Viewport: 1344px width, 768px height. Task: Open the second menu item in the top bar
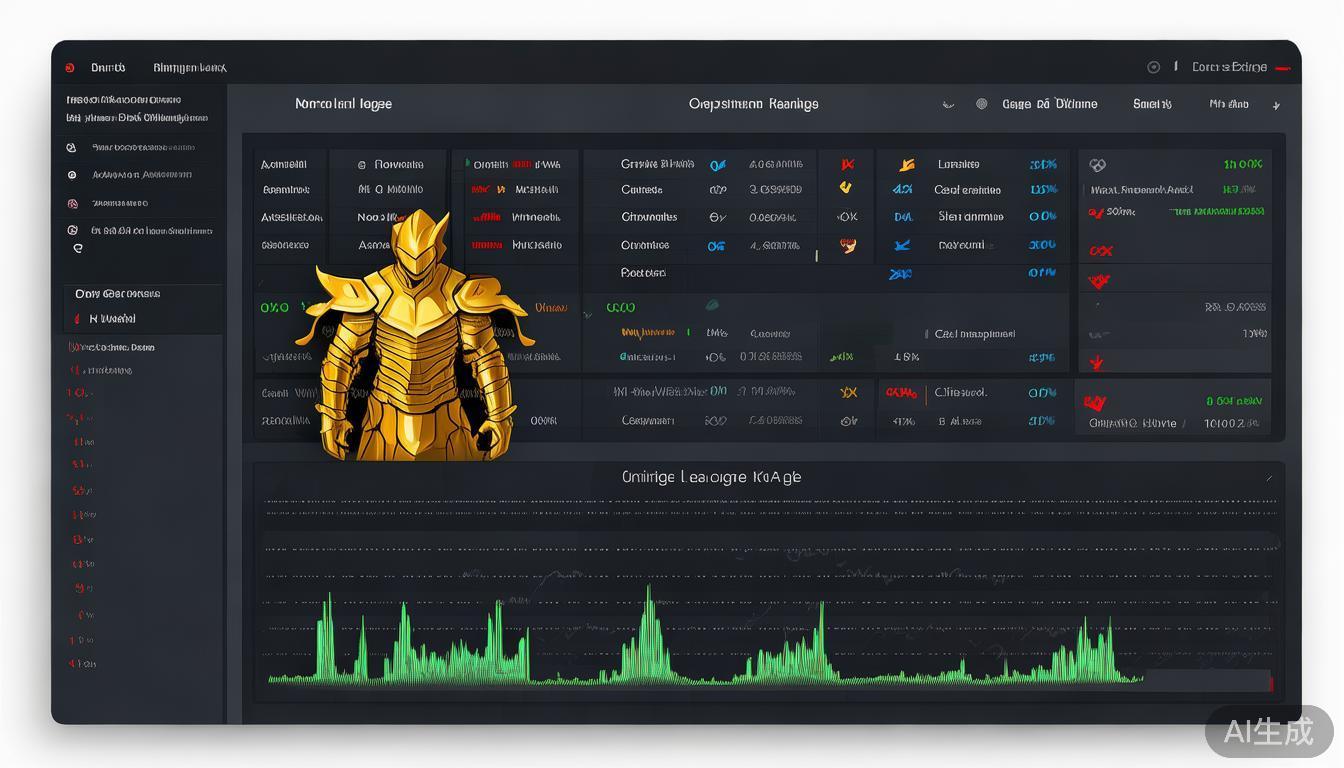(x=189, y=68)
